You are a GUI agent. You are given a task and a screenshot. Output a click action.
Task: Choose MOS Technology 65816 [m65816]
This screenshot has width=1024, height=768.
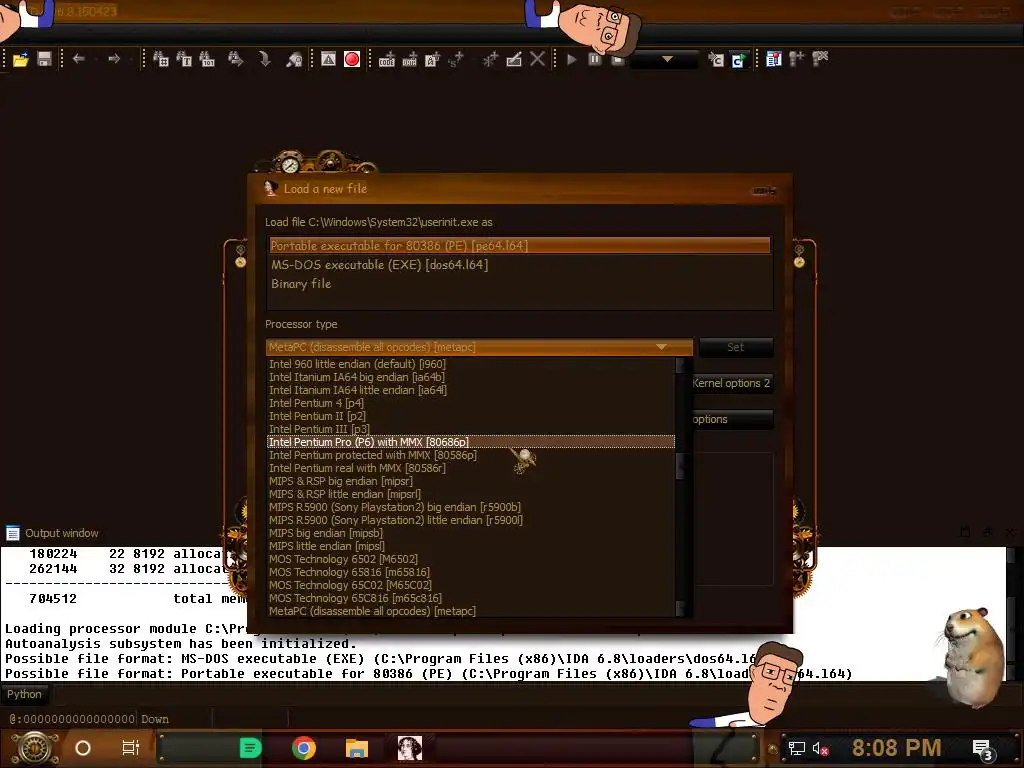[x=471, y=572]
